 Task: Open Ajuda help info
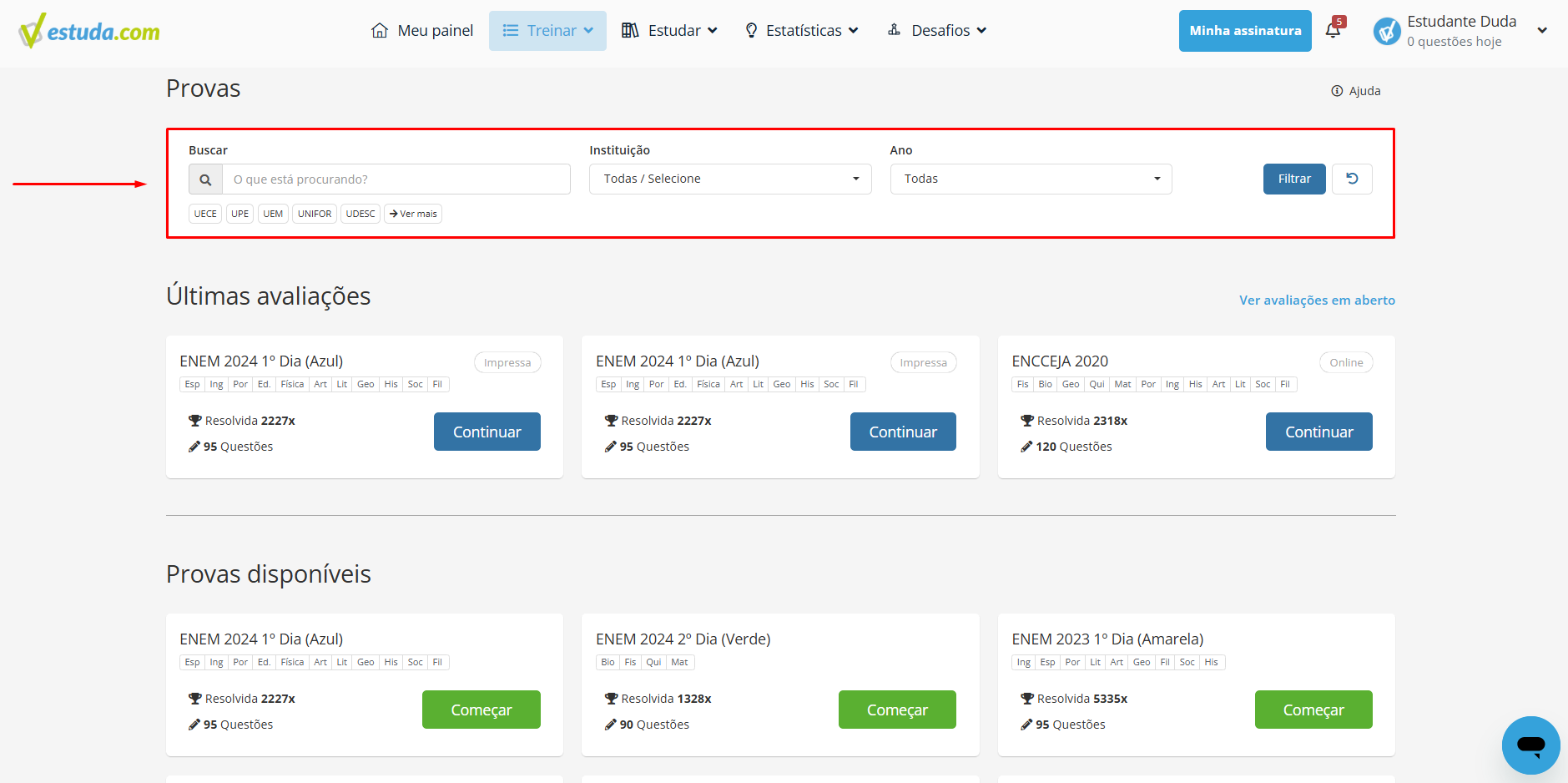[1356, 91]
